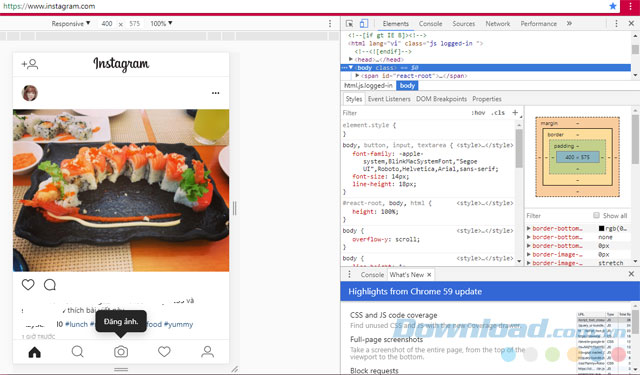The width and height of the screenshot is (640, 375).
Task: Open the DOM Breakpoints subtab
Action: pos(441,99)
